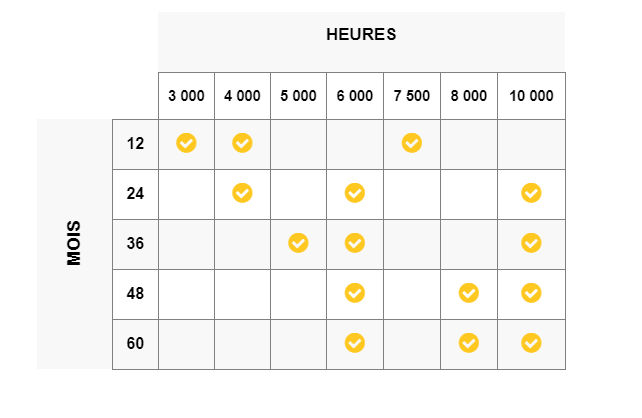Select the checkmark at 24 months, 4 000 hours

click(x=242, y=193)
